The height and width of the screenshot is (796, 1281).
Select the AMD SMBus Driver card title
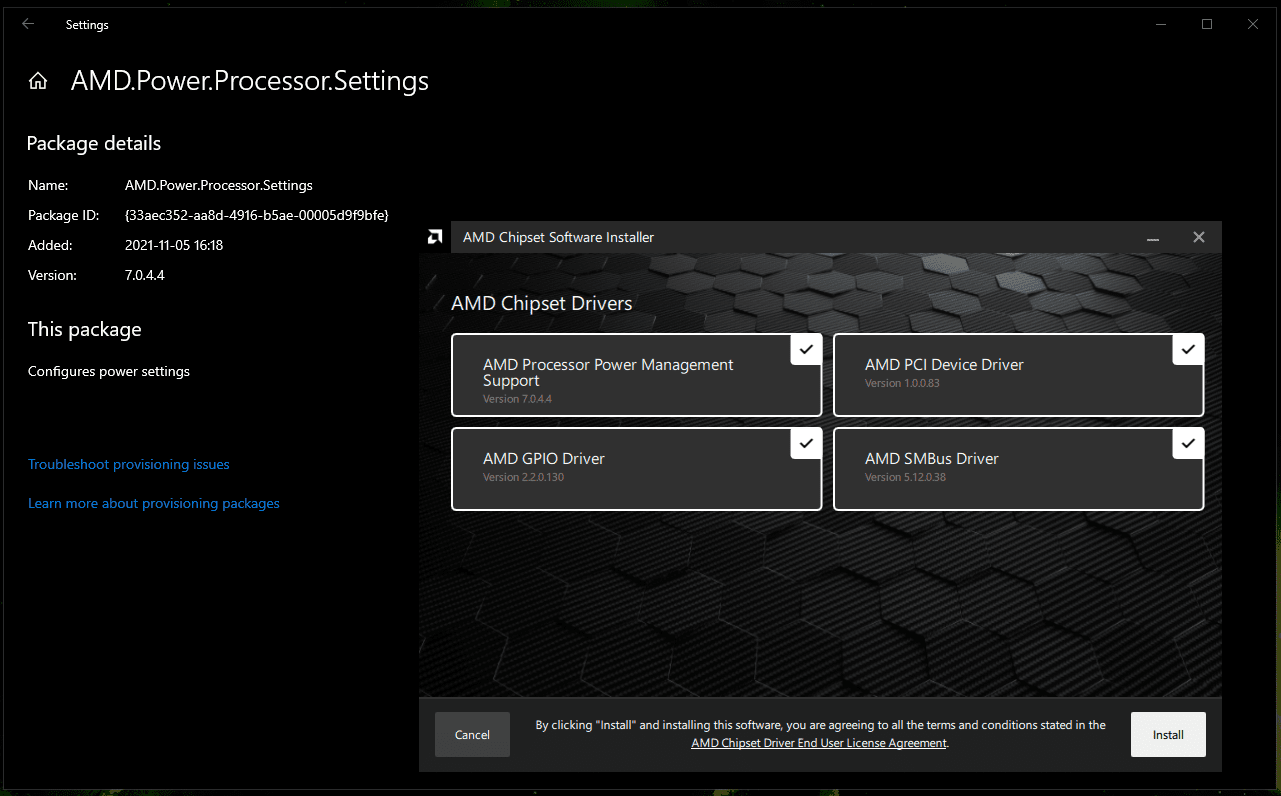point(932,459)
